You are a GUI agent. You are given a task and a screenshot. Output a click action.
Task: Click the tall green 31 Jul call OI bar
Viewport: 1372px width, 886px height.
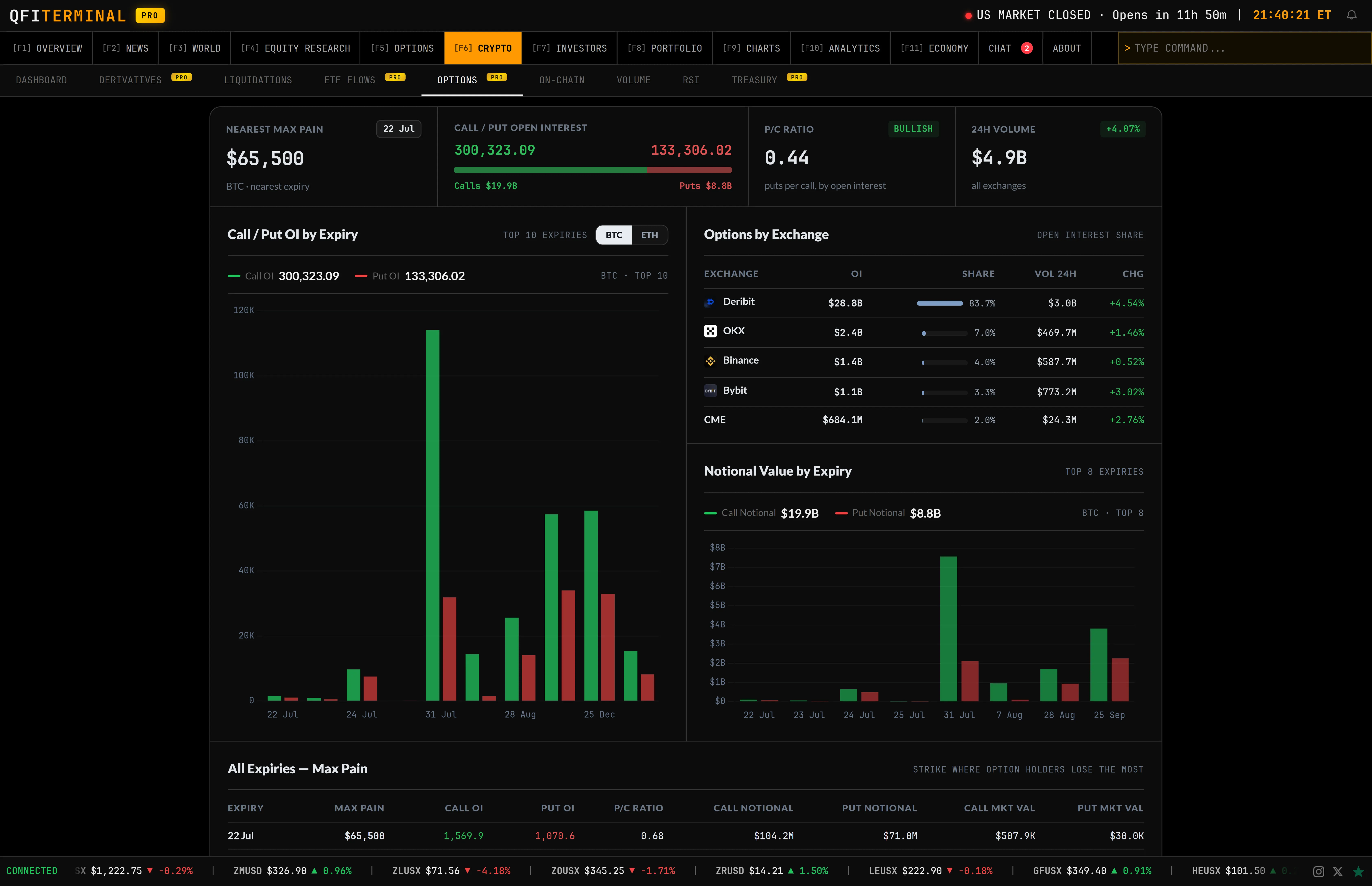pyautogui.click(x=433, y=515)
